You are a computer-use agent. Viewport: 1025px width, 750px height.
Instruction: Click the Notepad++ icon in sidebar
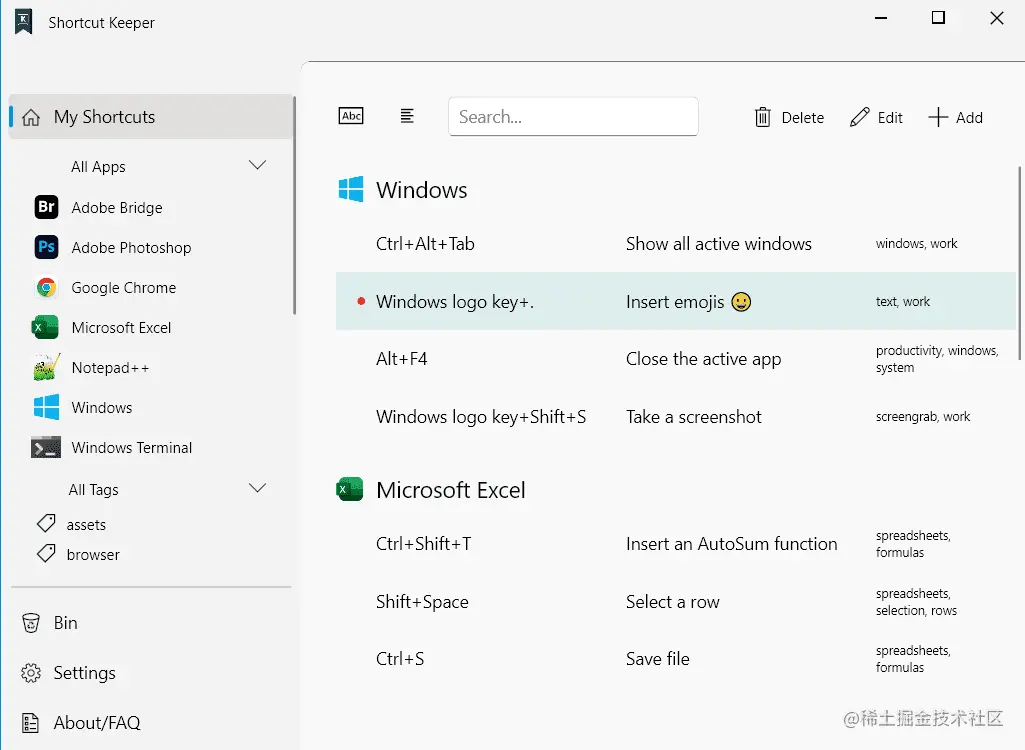[46, 367]
